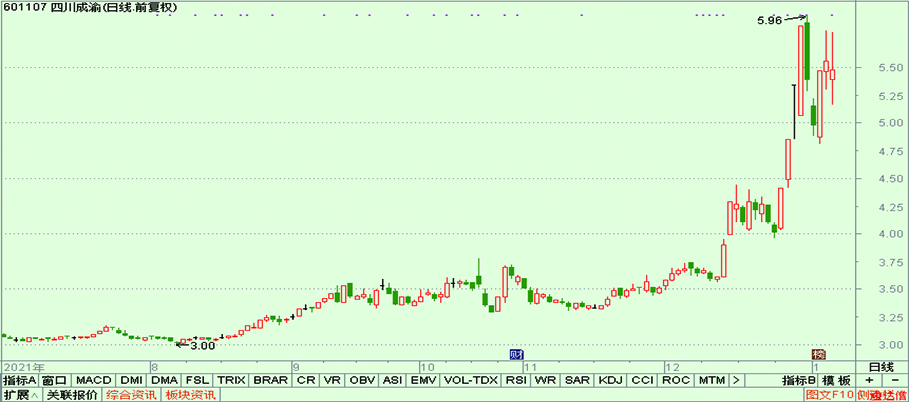Select the DMI indicator tab
Screen dimensions: 909x402
(x=131, y=381)
